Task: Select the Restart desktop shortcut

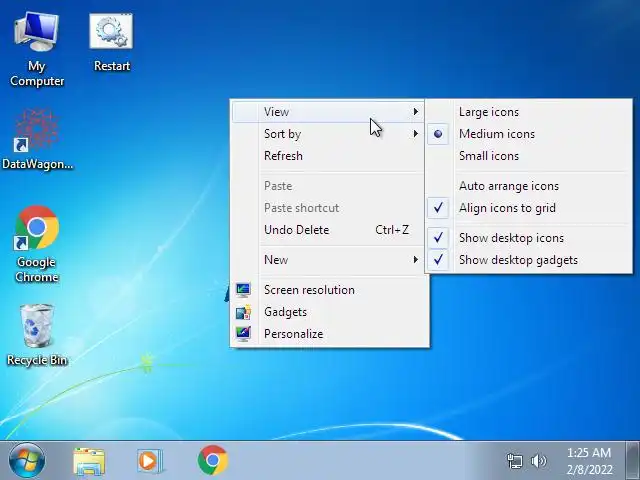Action: (x=111, y=42)
